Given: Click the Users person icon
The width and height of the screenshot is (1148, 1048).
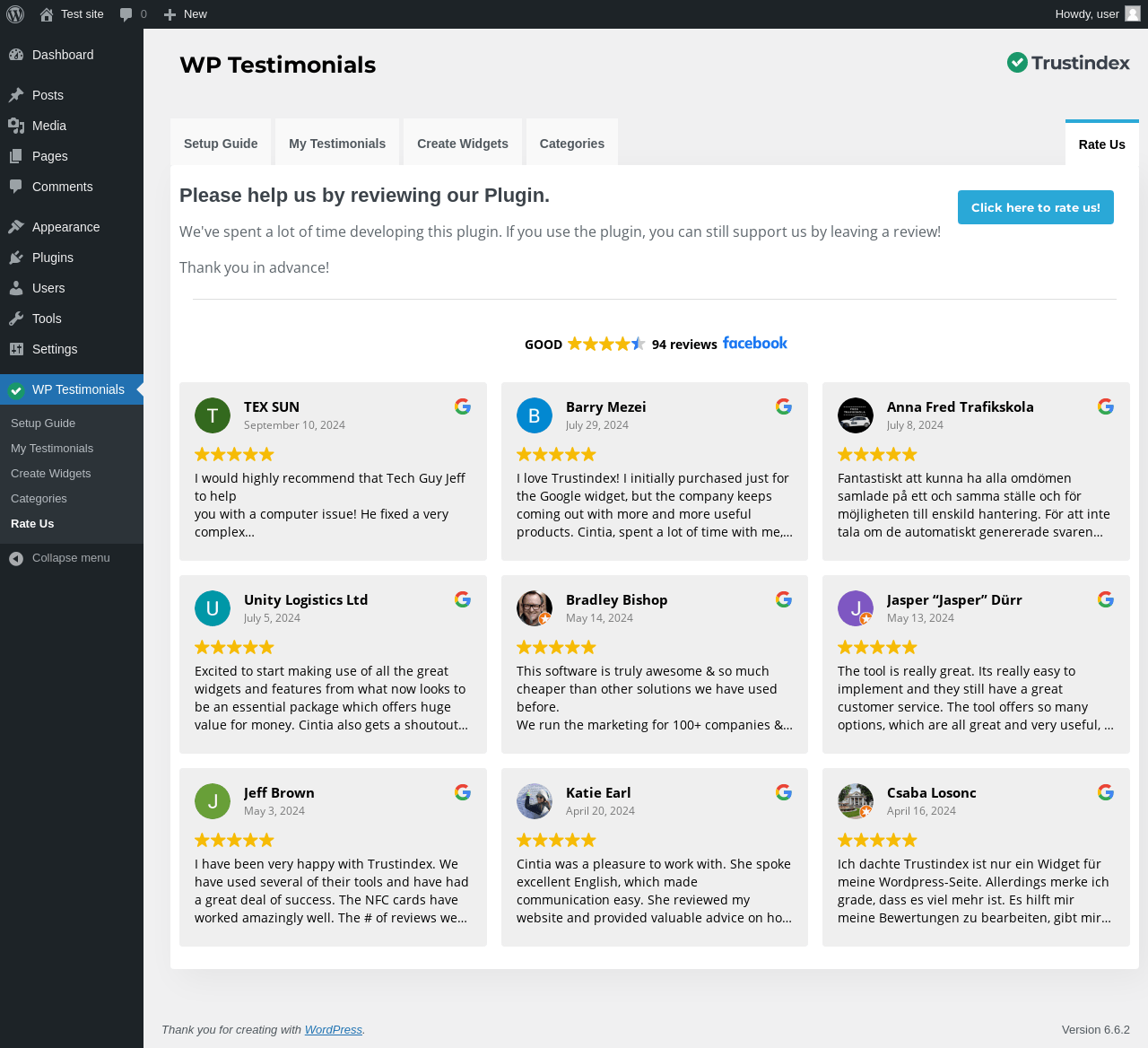Looking at the screenshot, I should click(16, 288).
